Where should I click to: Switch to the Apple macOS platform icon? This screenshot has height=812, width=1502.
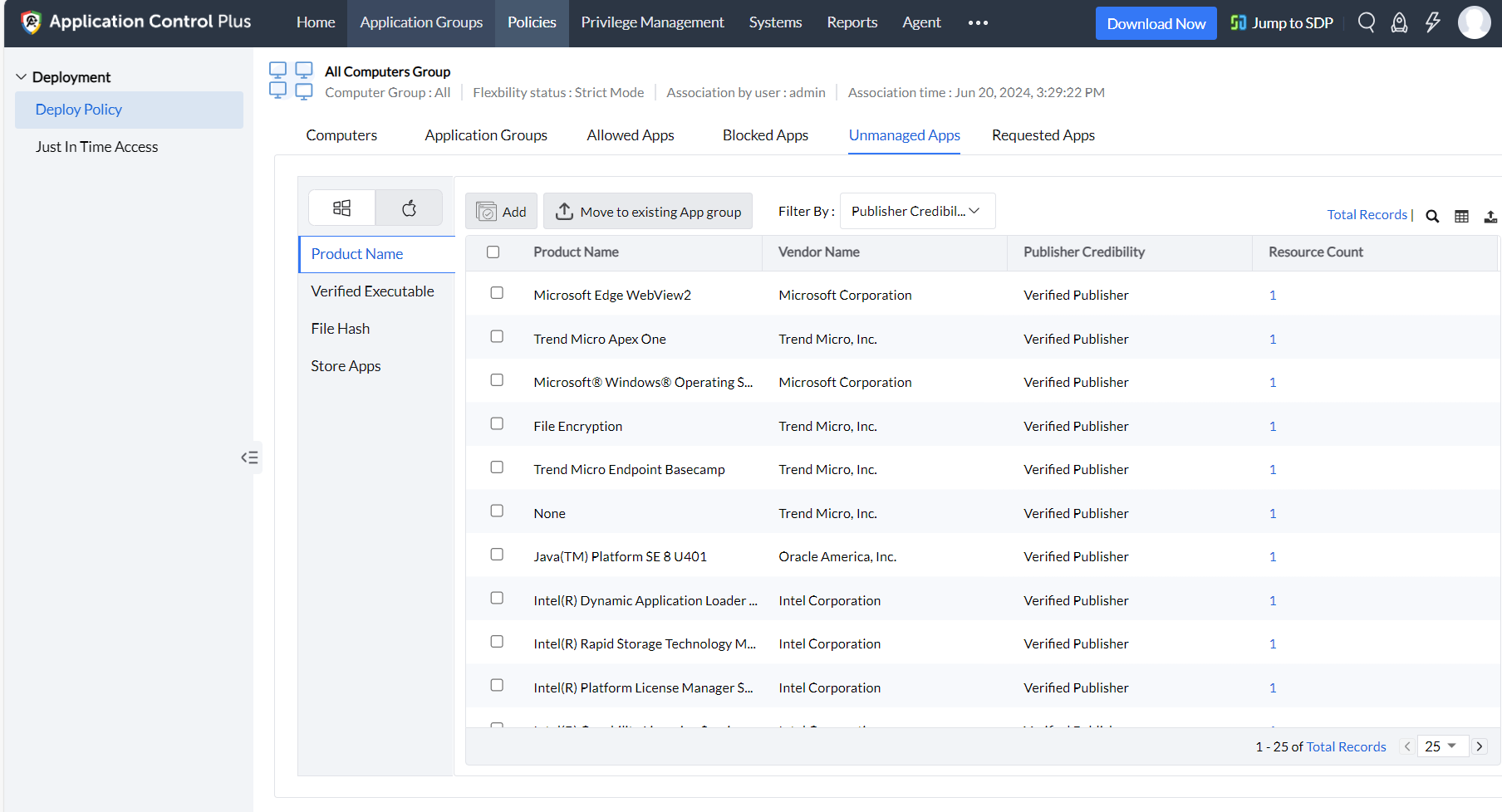409,208
